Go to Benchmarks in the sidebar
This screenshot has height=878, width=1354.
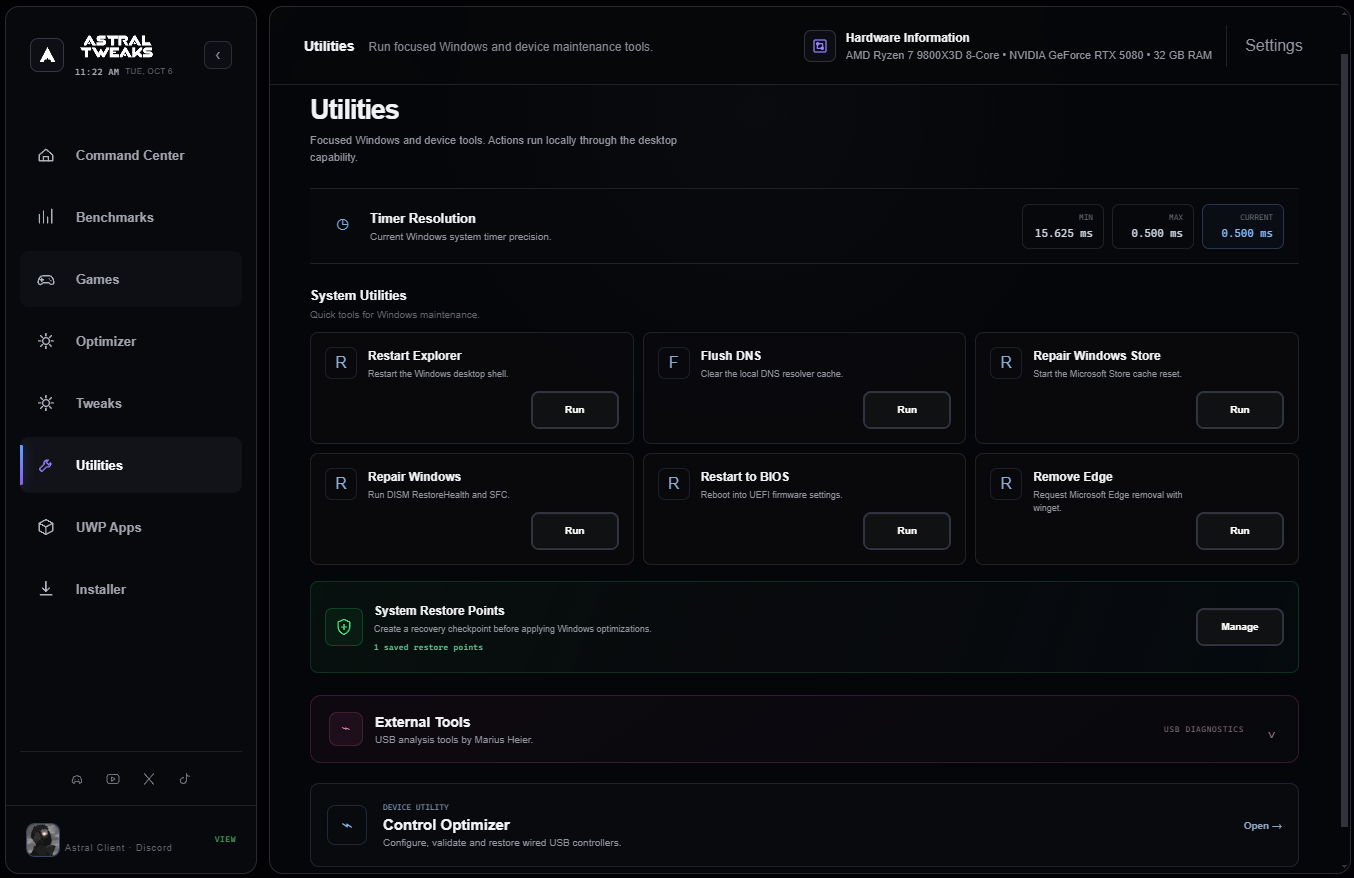(x=131, y=217)
